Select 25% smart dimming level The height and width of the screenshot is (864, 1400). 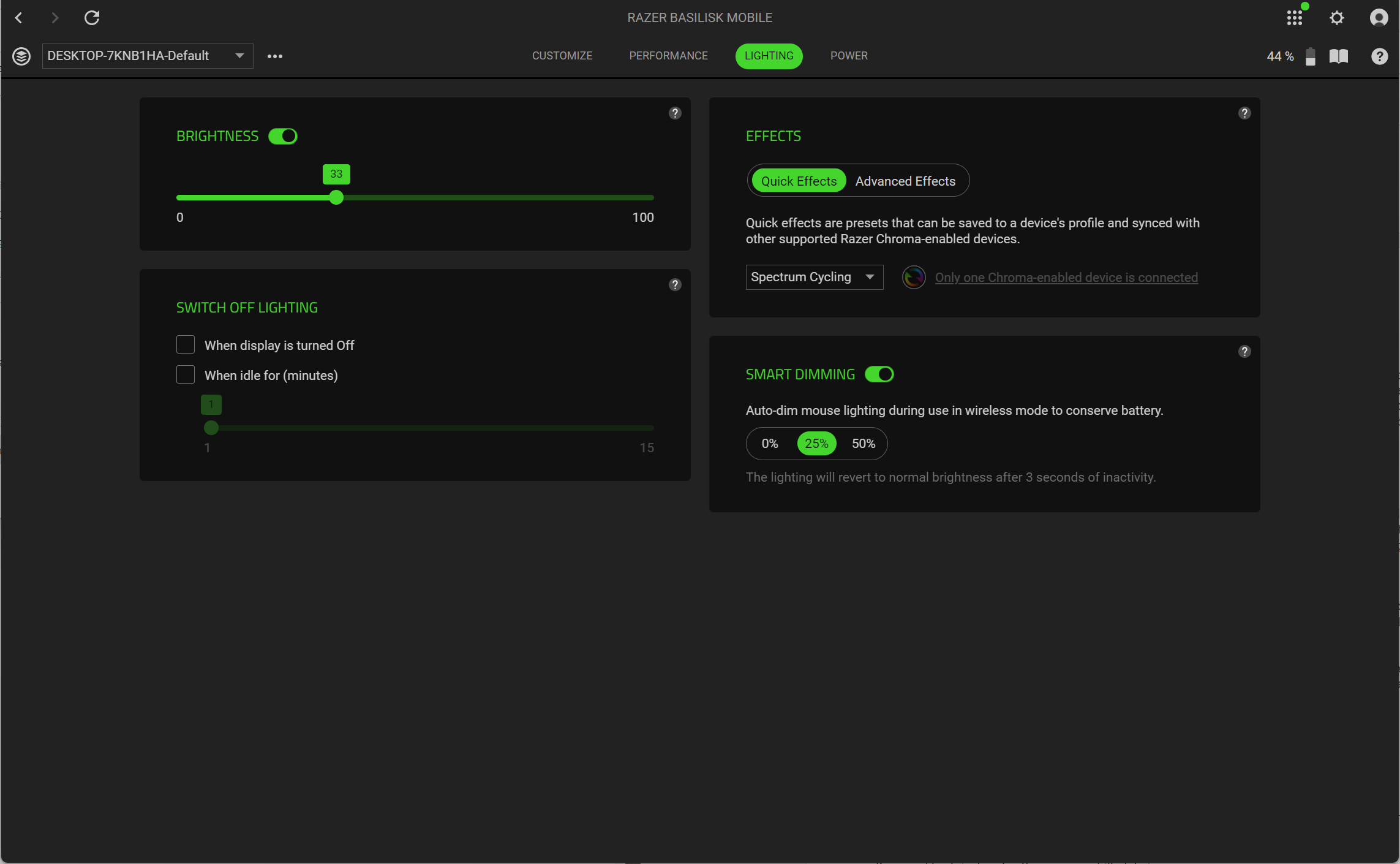click(816, 443)
